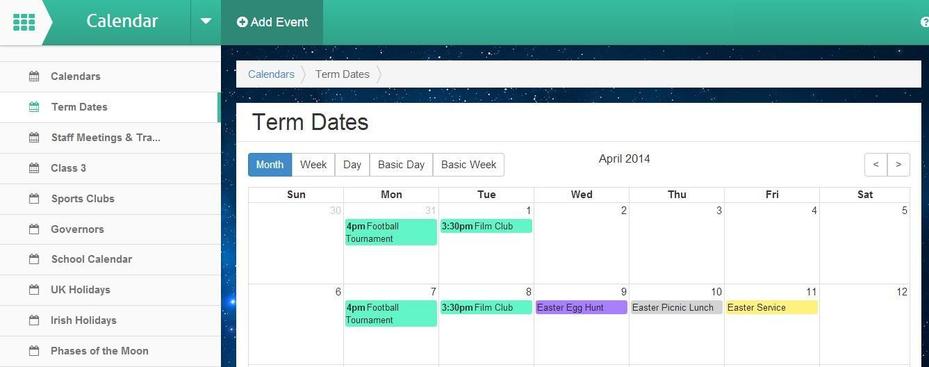Expand the Calendar dropdown arrow
Viewport: 929px width, 367px height.
pos(206,22)
